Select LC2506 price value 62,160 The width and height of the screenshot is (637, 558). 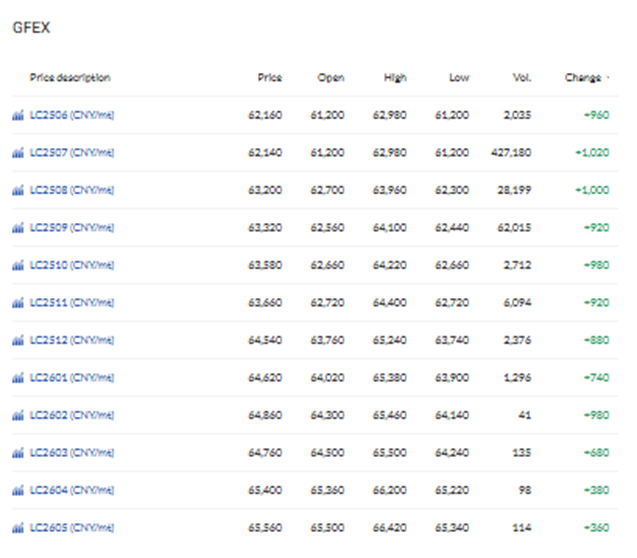tap(265, 115)
